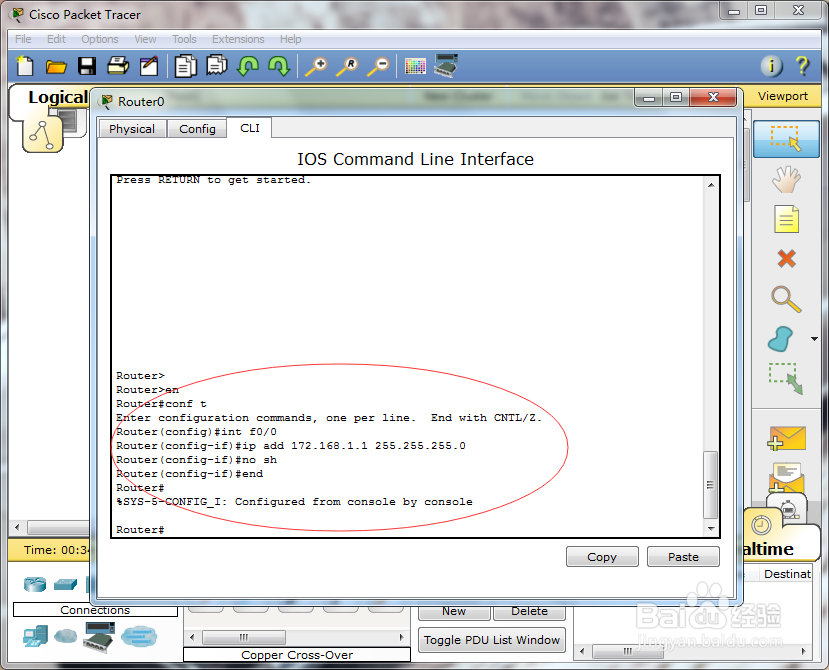
Task: Zoom in with the plus magnifier
Action: click(x=317, y=67)
